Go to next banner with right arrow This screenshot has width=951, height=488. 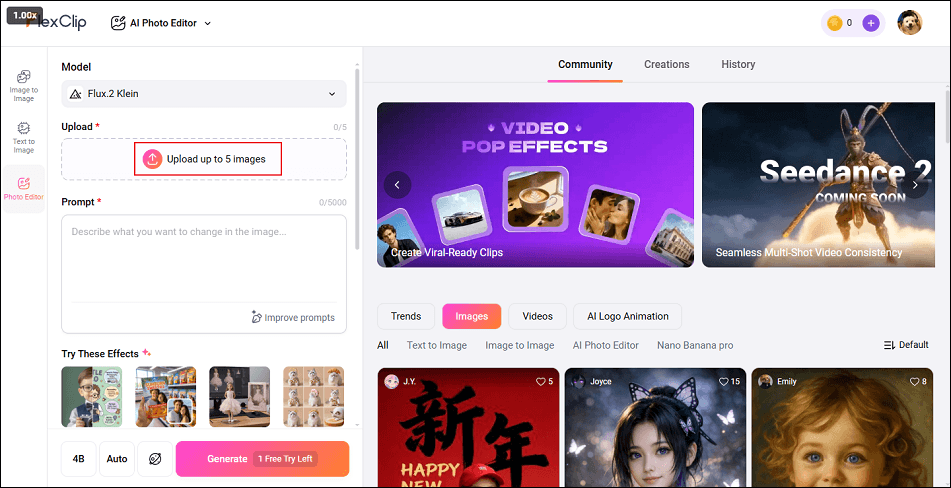pos(915,184)
